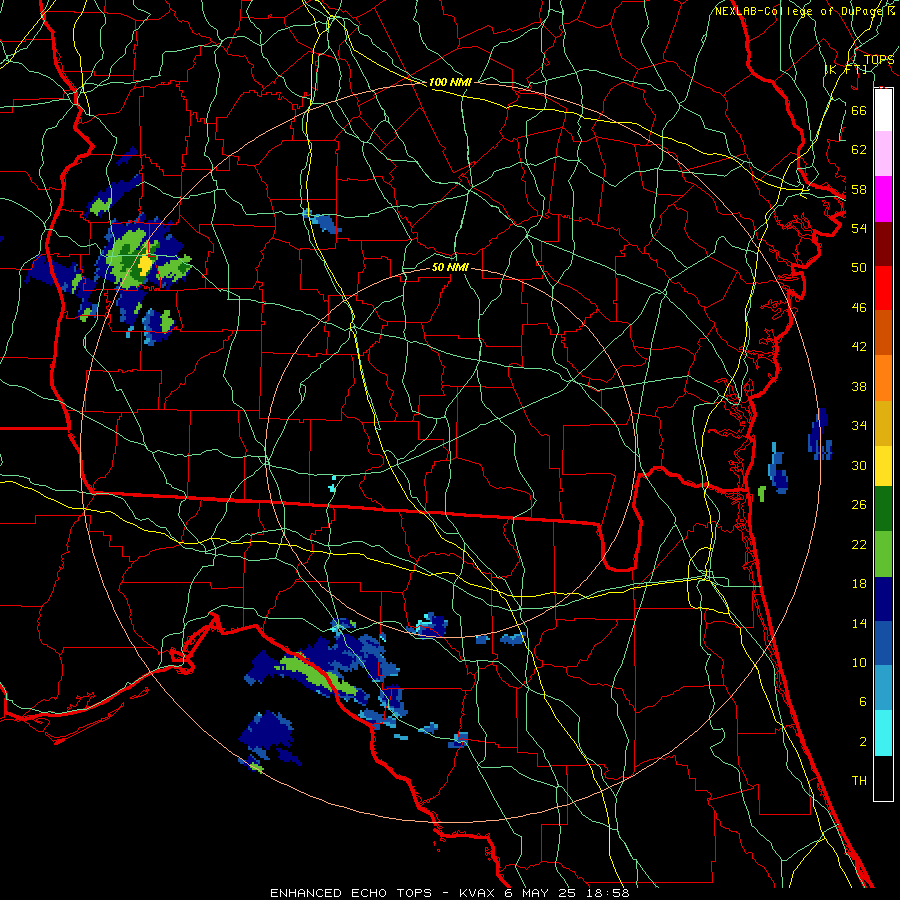Select the cyan swatch near the legend bottom
The image size is (900, 900).
(x=883, y=733)
